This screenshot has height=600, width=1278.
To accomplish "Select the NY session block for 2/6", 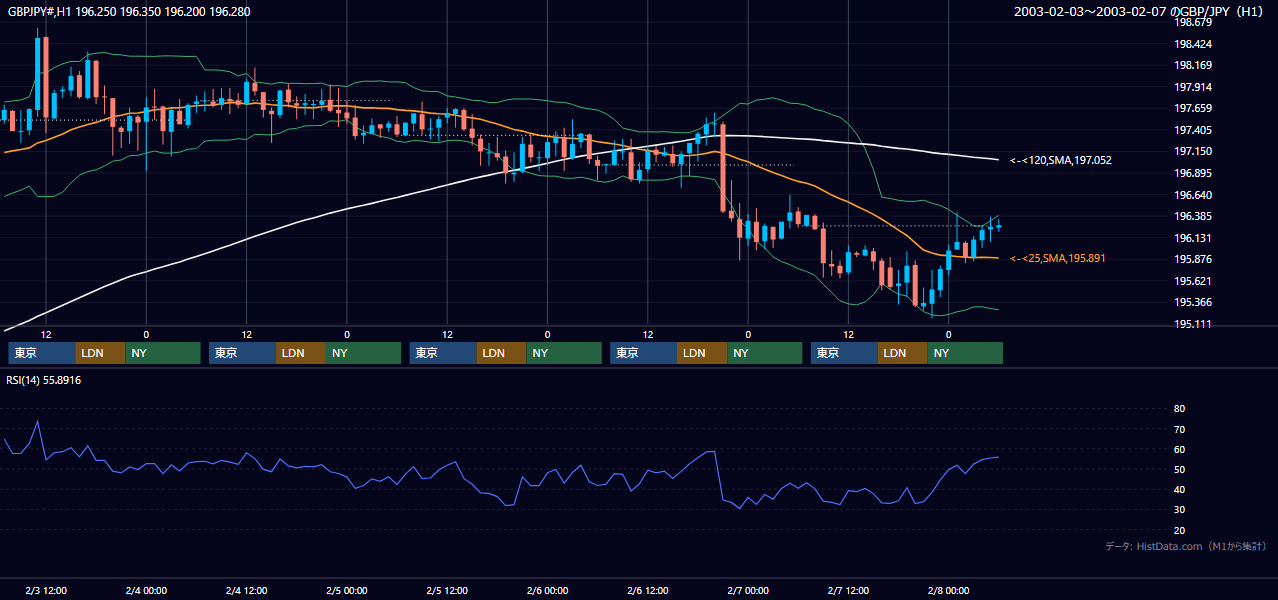I will (x=765, y=353).
